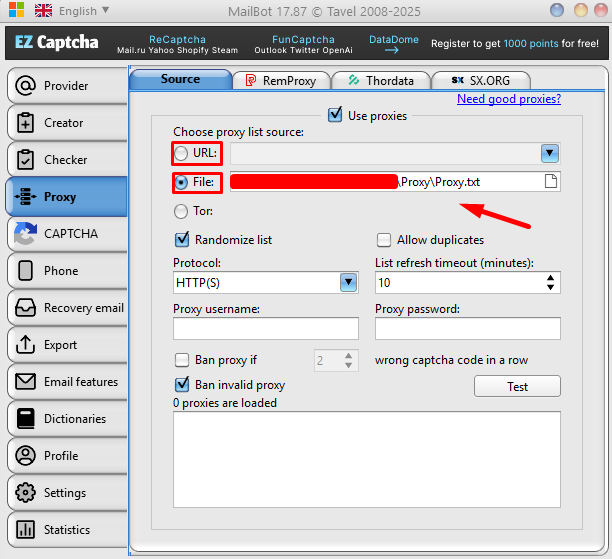This screenshot has height=559, width=612.
Task: Click the Dictionaries book icon
Action: (x=25, y=418)
